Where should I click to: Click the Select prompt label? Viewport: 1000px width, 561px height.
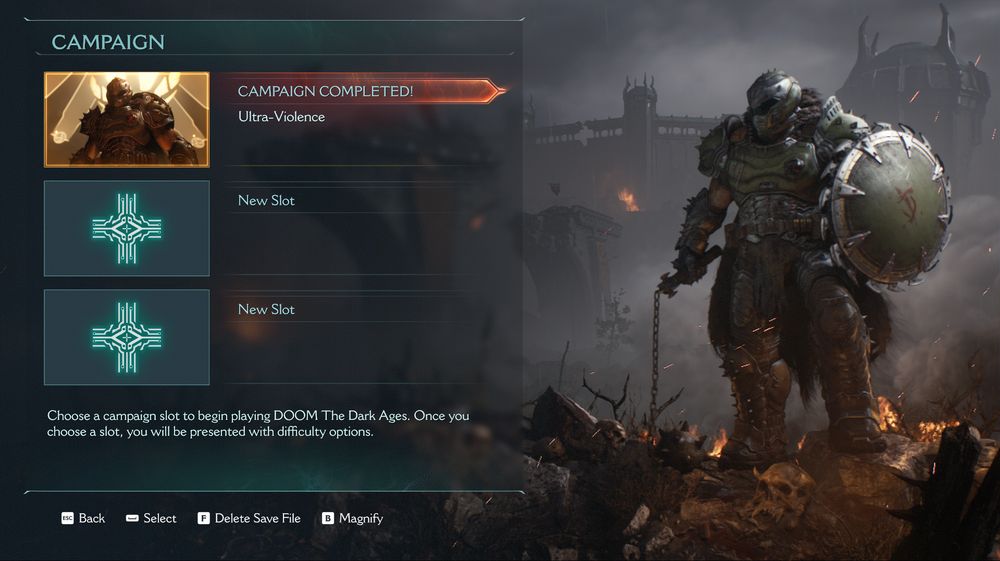159,518
